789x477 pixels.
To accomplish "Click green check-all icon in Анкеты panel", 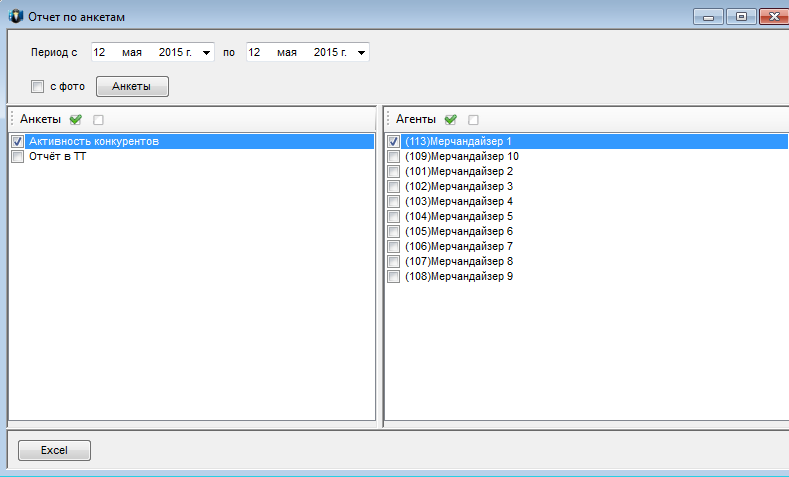I will (x=76, y=119).
